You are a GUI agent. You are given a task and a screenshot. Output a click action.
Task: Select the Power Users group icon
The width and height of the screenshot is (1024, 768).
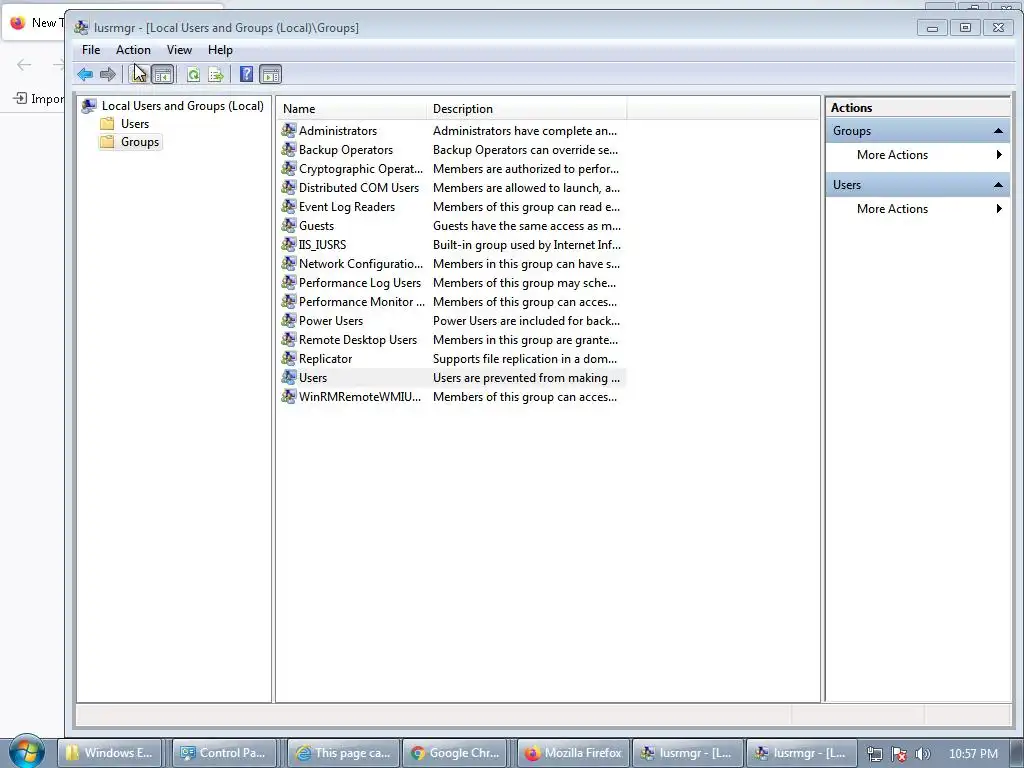289,321
